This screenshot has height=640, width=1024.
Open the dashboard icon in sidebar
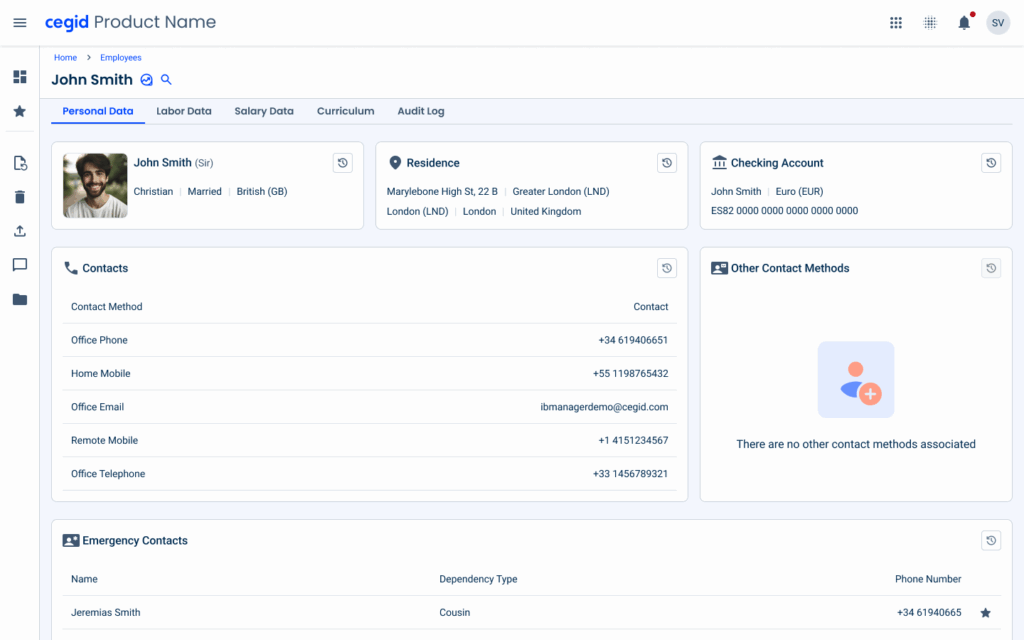coord(20,77)
